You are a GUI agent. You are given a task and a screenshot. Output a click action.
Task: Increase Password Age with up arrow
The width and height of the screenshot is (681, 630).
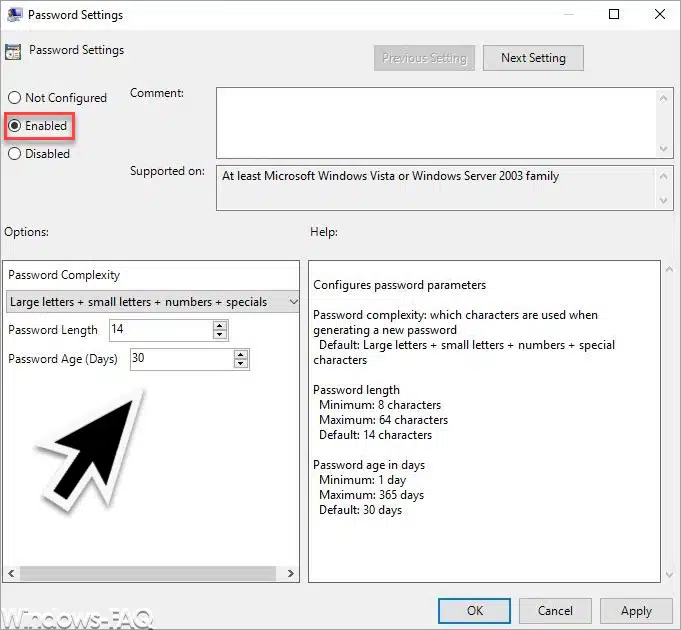[241, 355]
